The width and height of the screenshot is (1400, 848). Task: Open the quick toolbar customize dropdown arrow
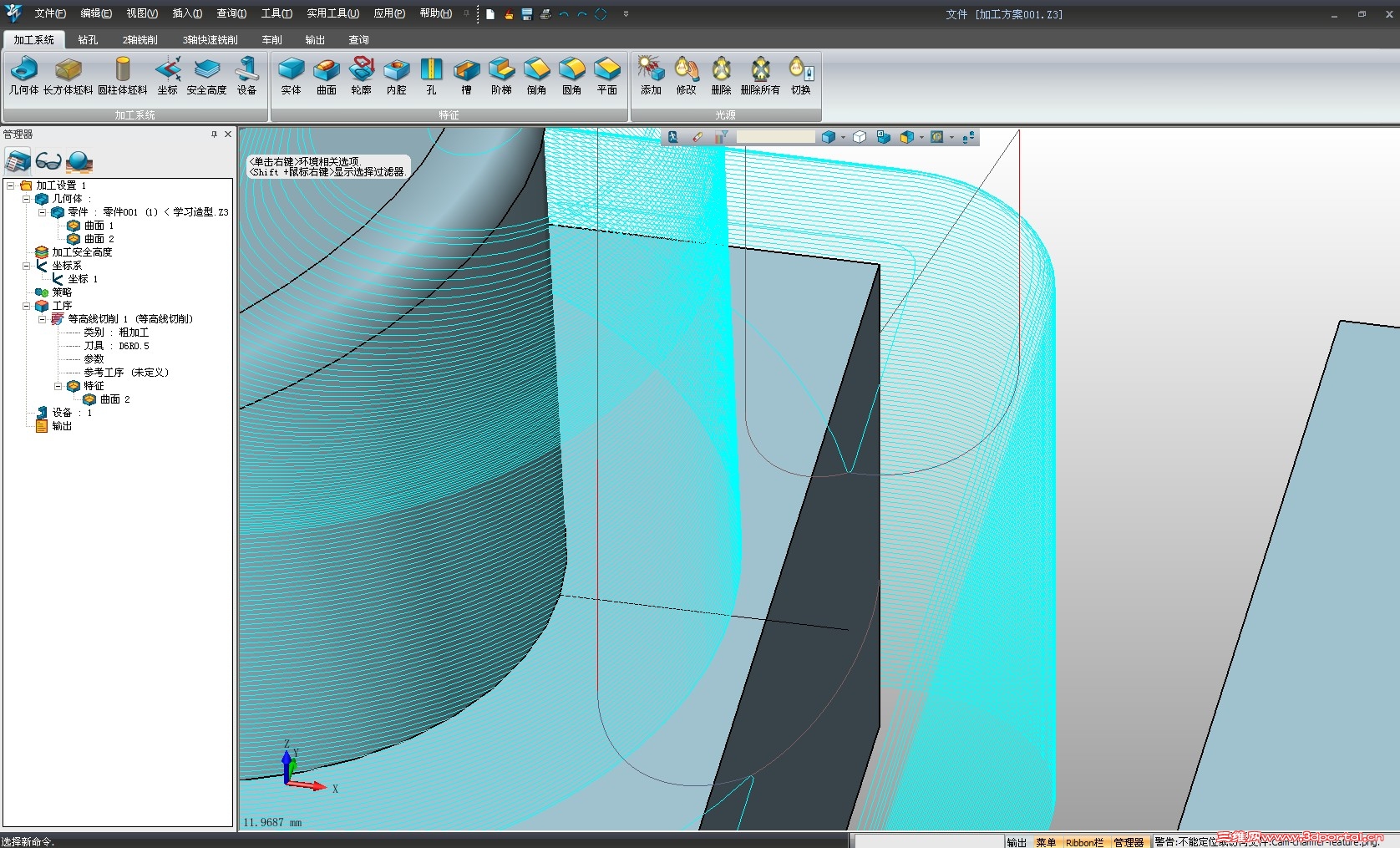(x=626, y=14)
